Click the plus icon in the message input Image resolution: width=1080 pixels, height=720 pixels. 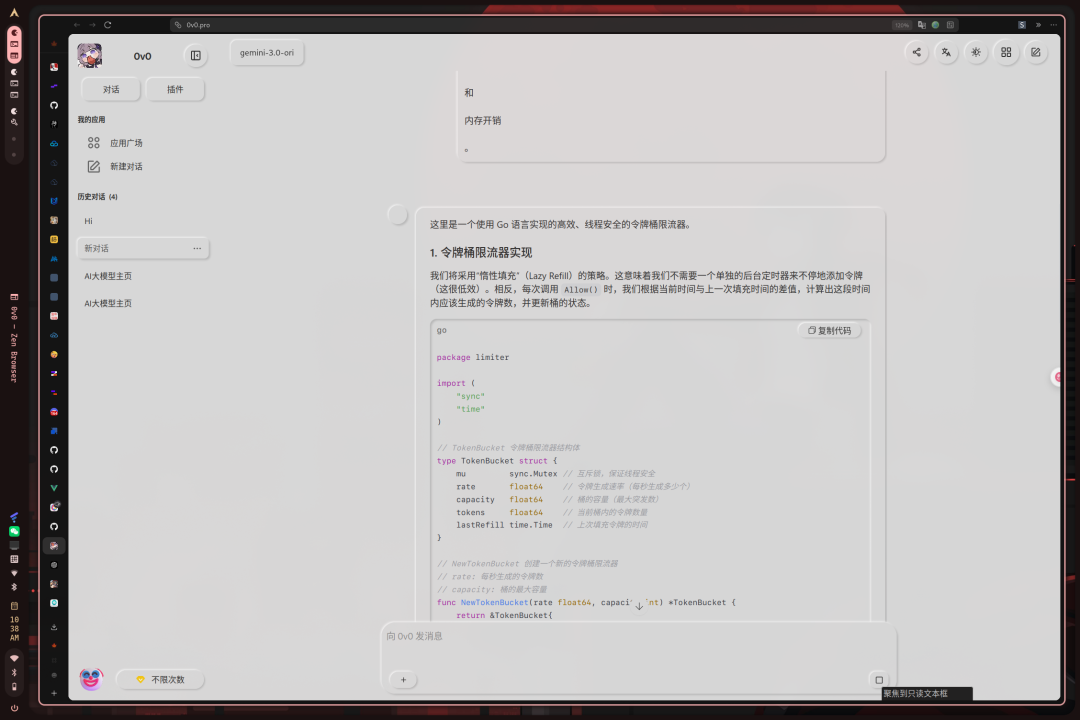402,679
